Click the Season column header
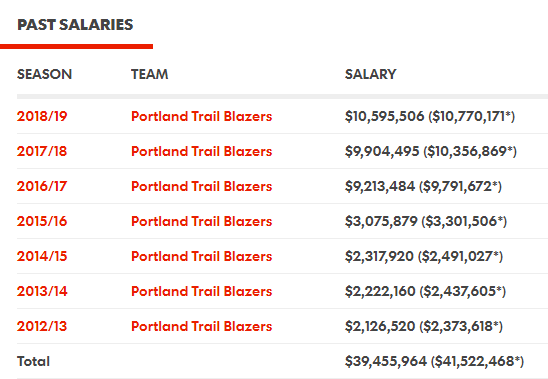The width and height of the screenshot is (548, 379). (44, 74)
